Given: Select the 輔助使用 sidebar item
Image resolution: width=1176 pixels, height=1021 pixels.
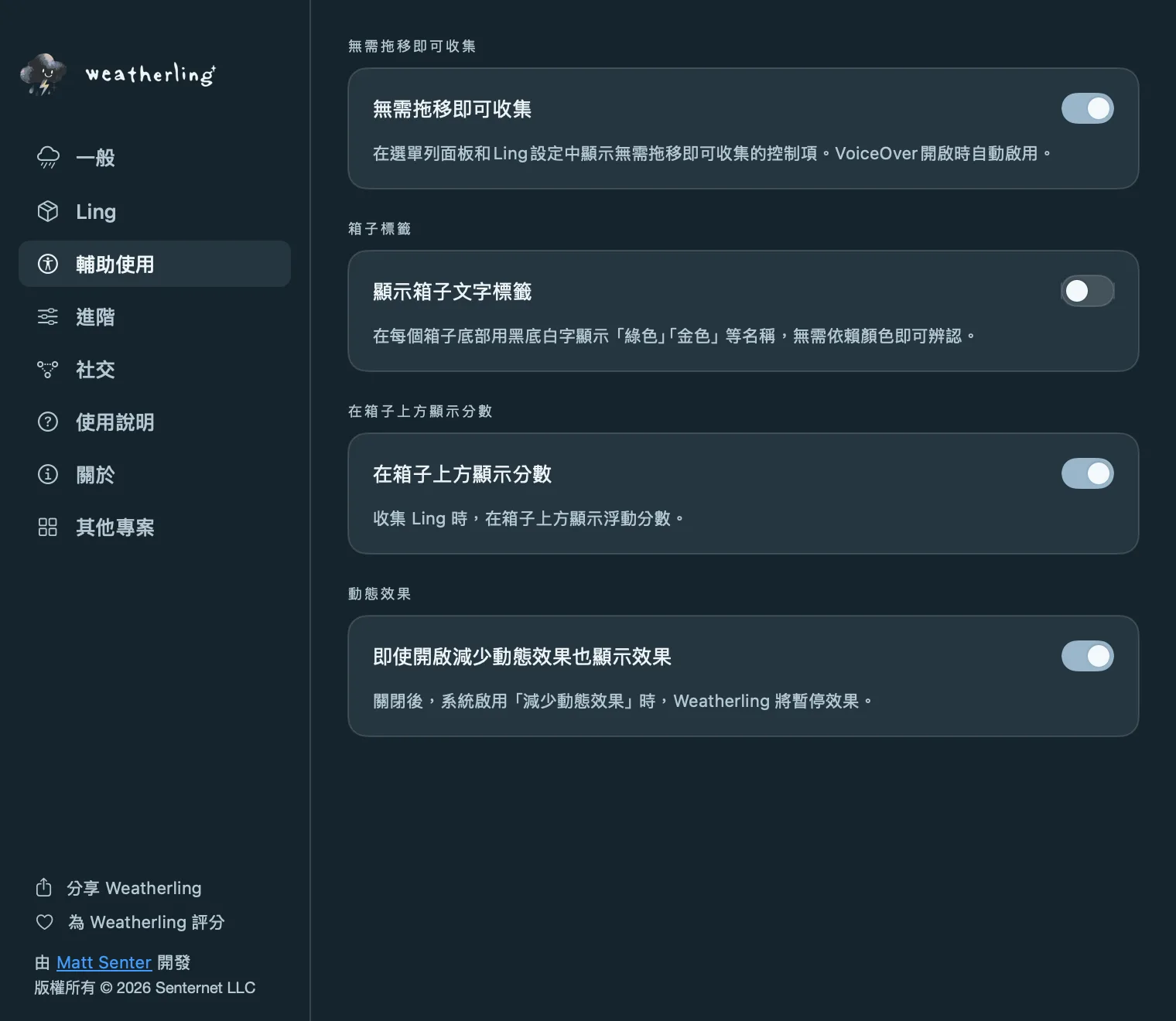Looking at the screenshot, I should [155, 264].
